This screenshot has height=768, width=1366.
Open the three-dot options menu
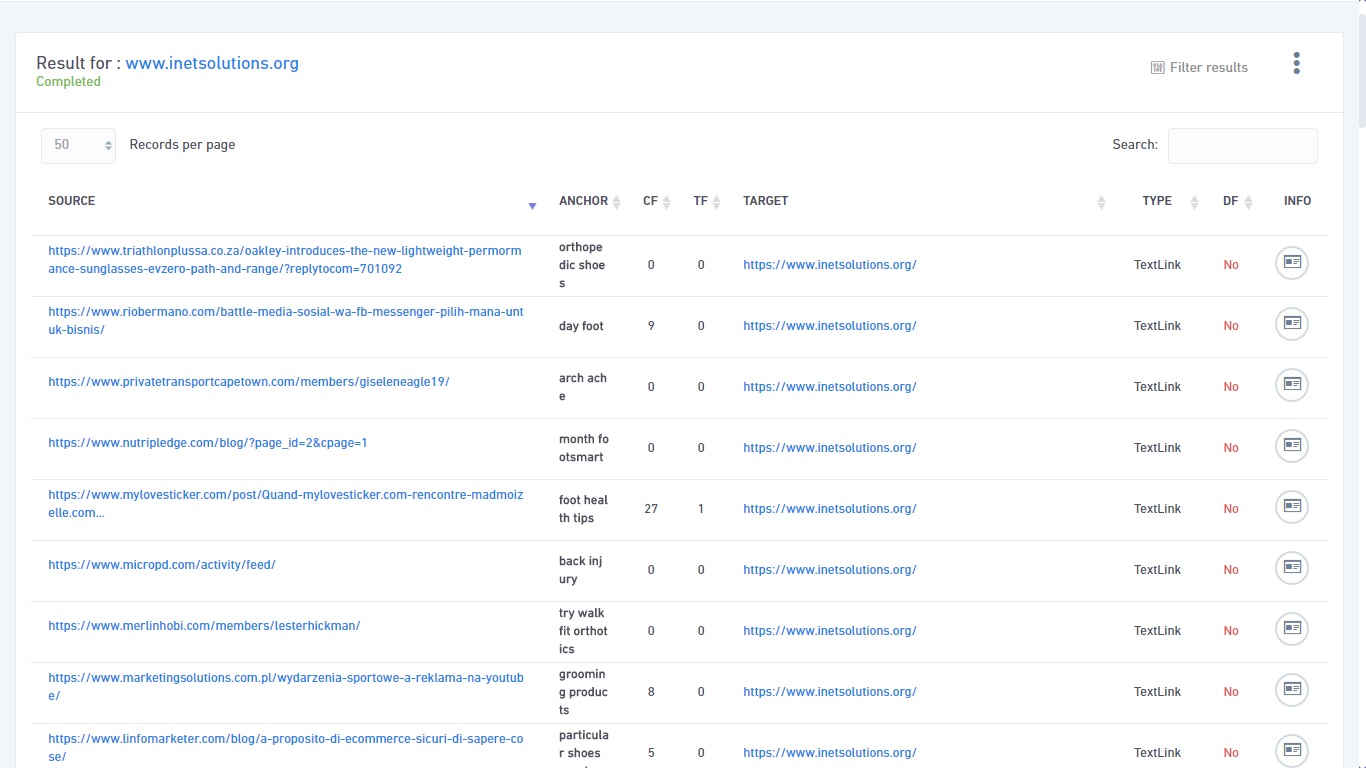pyautogui.click(x=1296, y=64)
